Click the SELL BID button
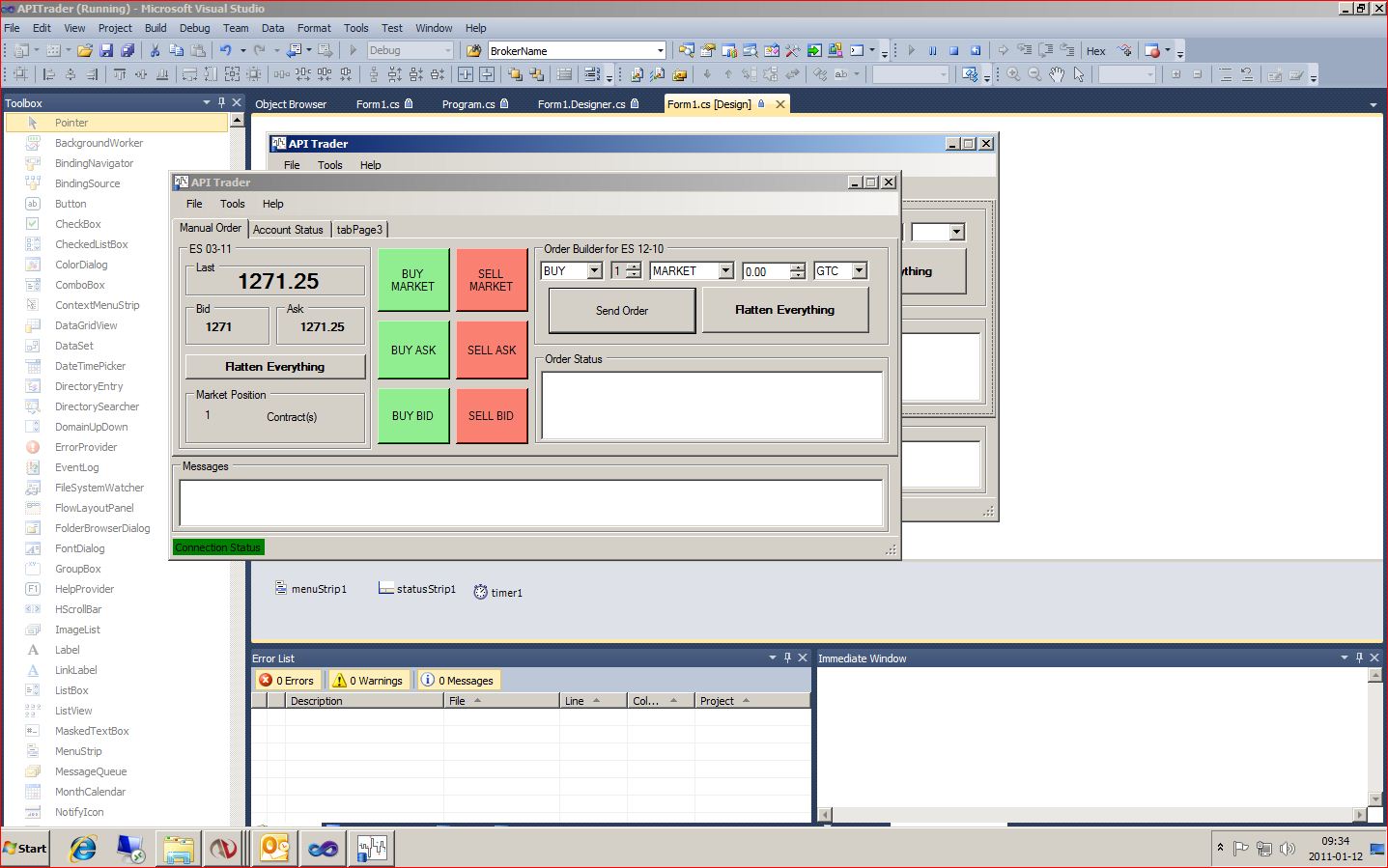Screen dimensions: 1388x868 pos(492,415)
